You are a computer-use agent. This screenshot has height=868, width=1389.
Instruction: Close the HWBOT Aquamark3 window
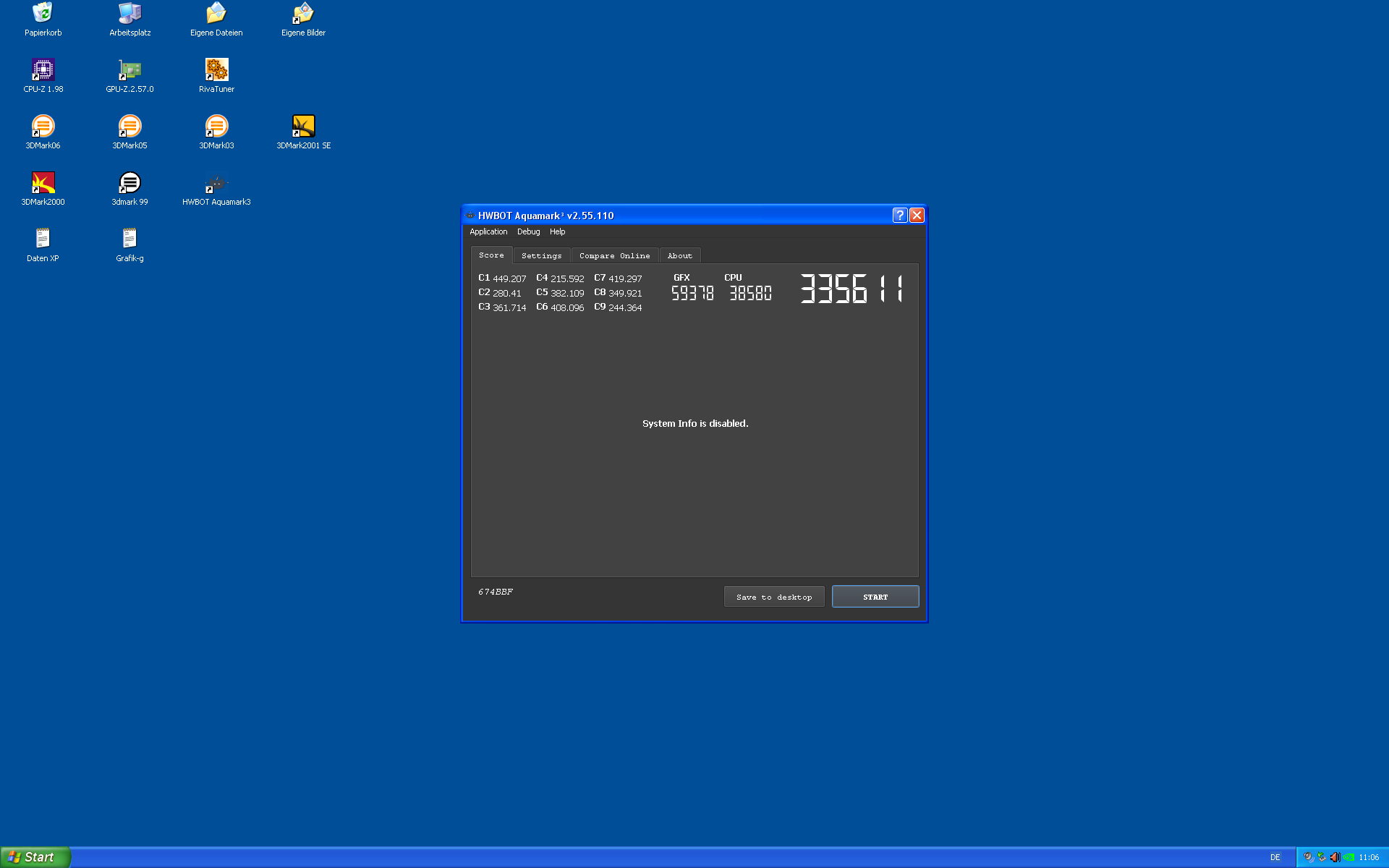coord(917,215)
